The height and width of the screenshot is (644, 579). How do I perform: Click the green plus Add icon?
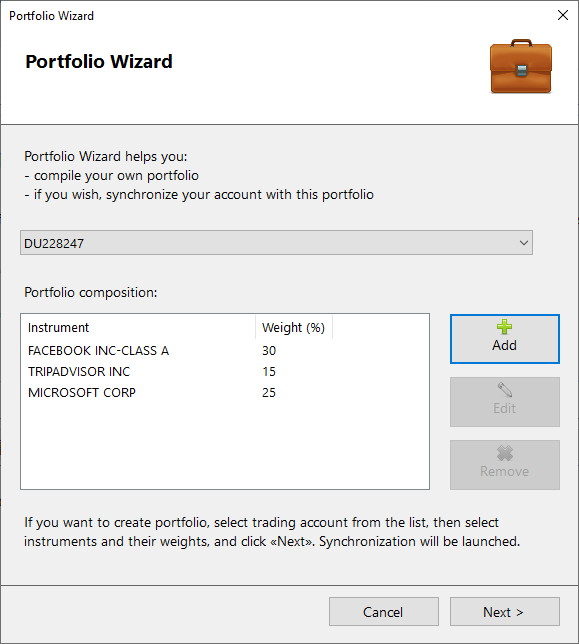pos(504,327)
